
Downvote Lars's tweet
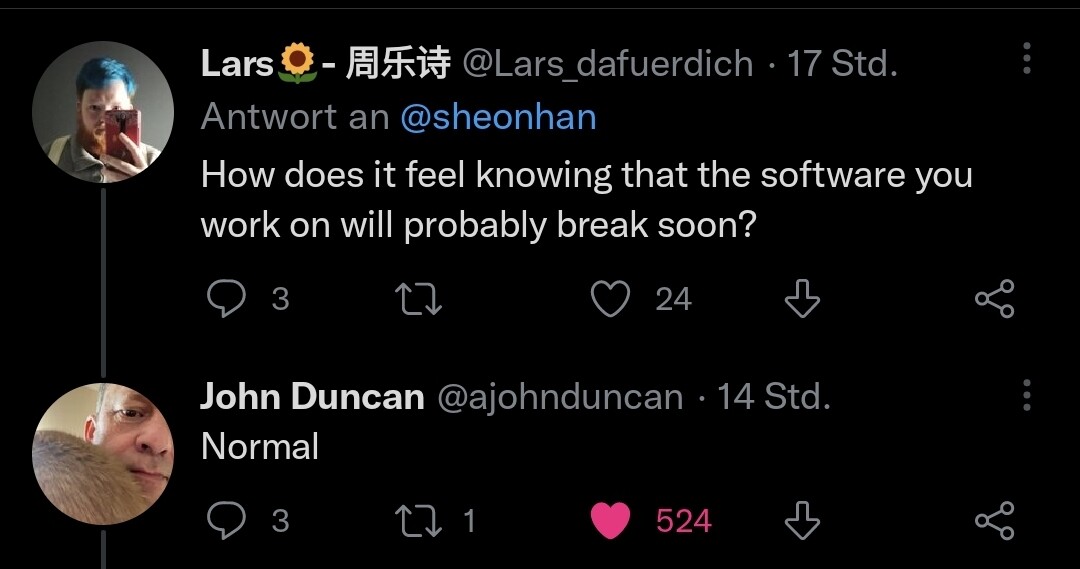[801, 298]
